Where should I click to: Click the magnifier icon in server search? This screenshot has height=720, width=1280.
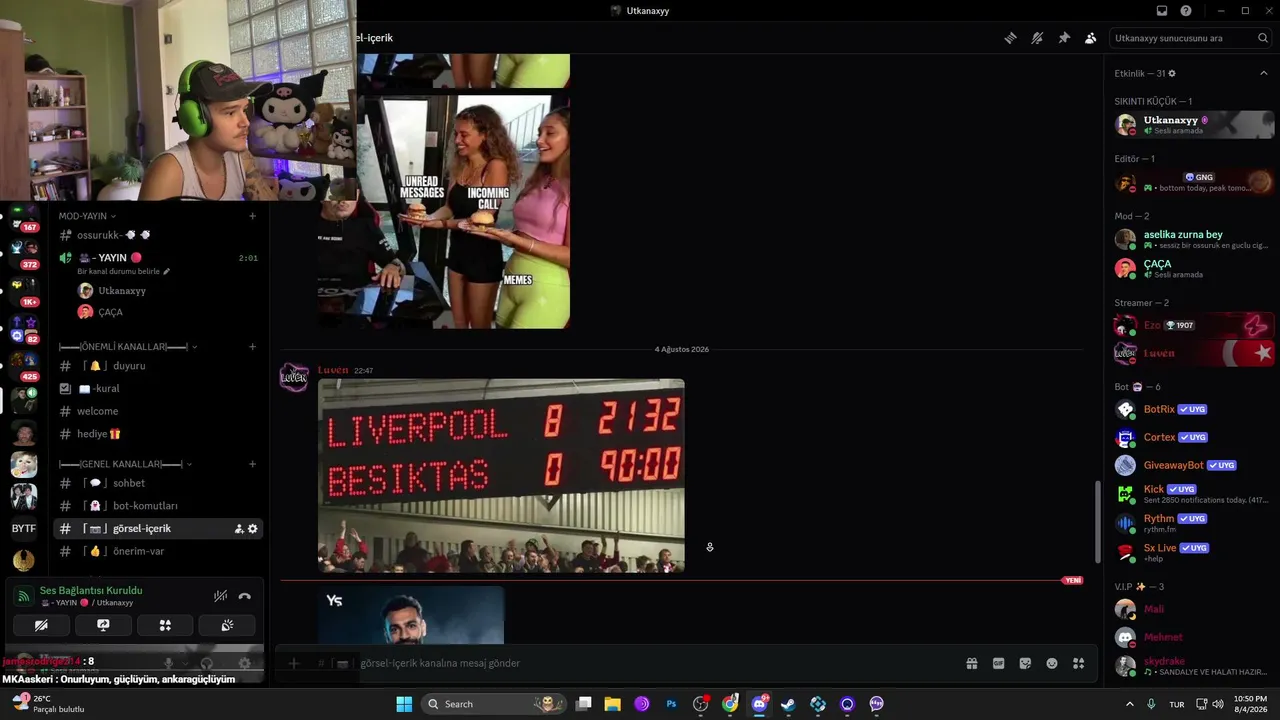(x=1263, y=38)
